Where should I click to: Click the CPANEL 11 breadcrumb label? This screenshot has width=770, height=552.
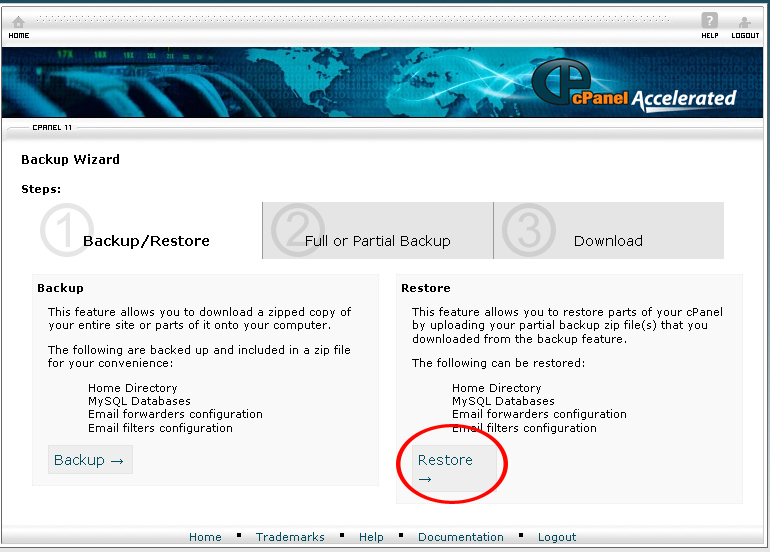[x=52, y=127]
